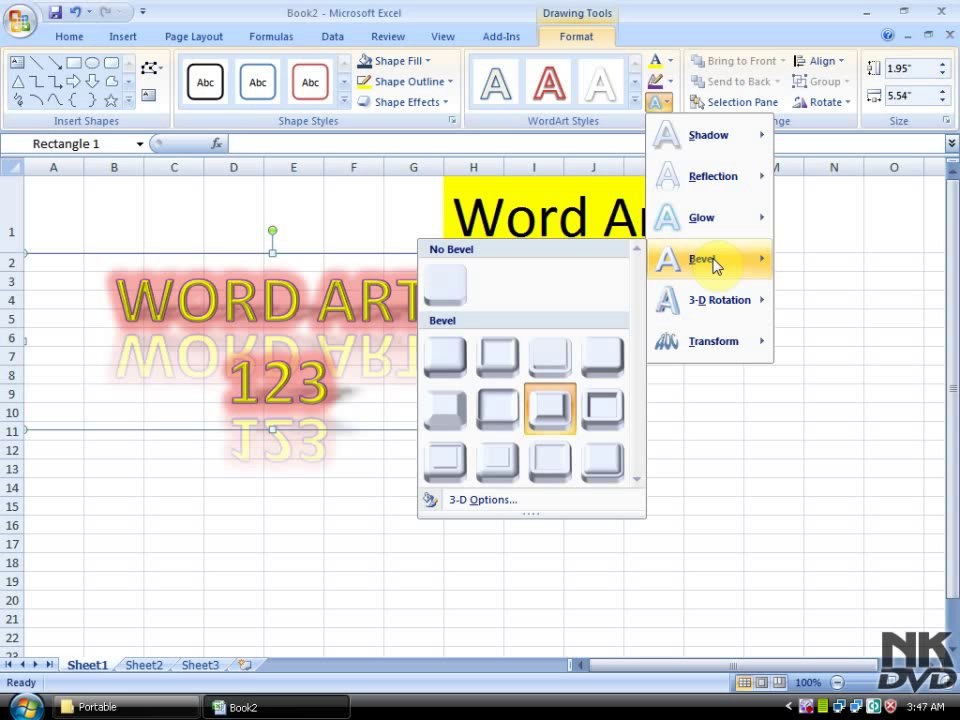960x720 pixels.
Task: Expand the formula bar
Action: (x=951, y=143)
